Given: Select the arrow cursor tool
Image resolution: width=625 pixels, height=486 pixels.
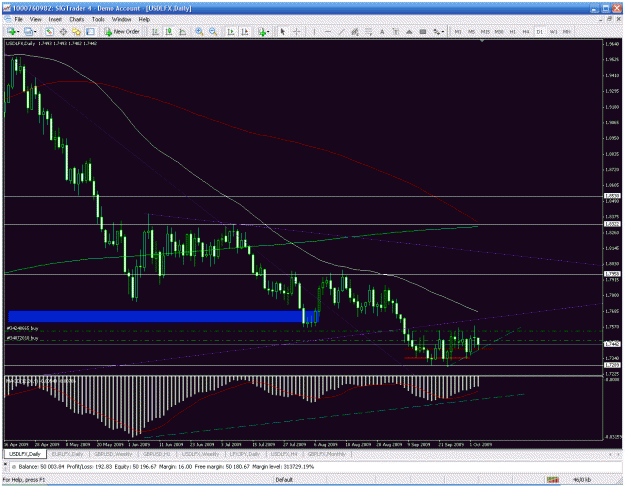Looking at the screenshot, I should pos(283,31).
